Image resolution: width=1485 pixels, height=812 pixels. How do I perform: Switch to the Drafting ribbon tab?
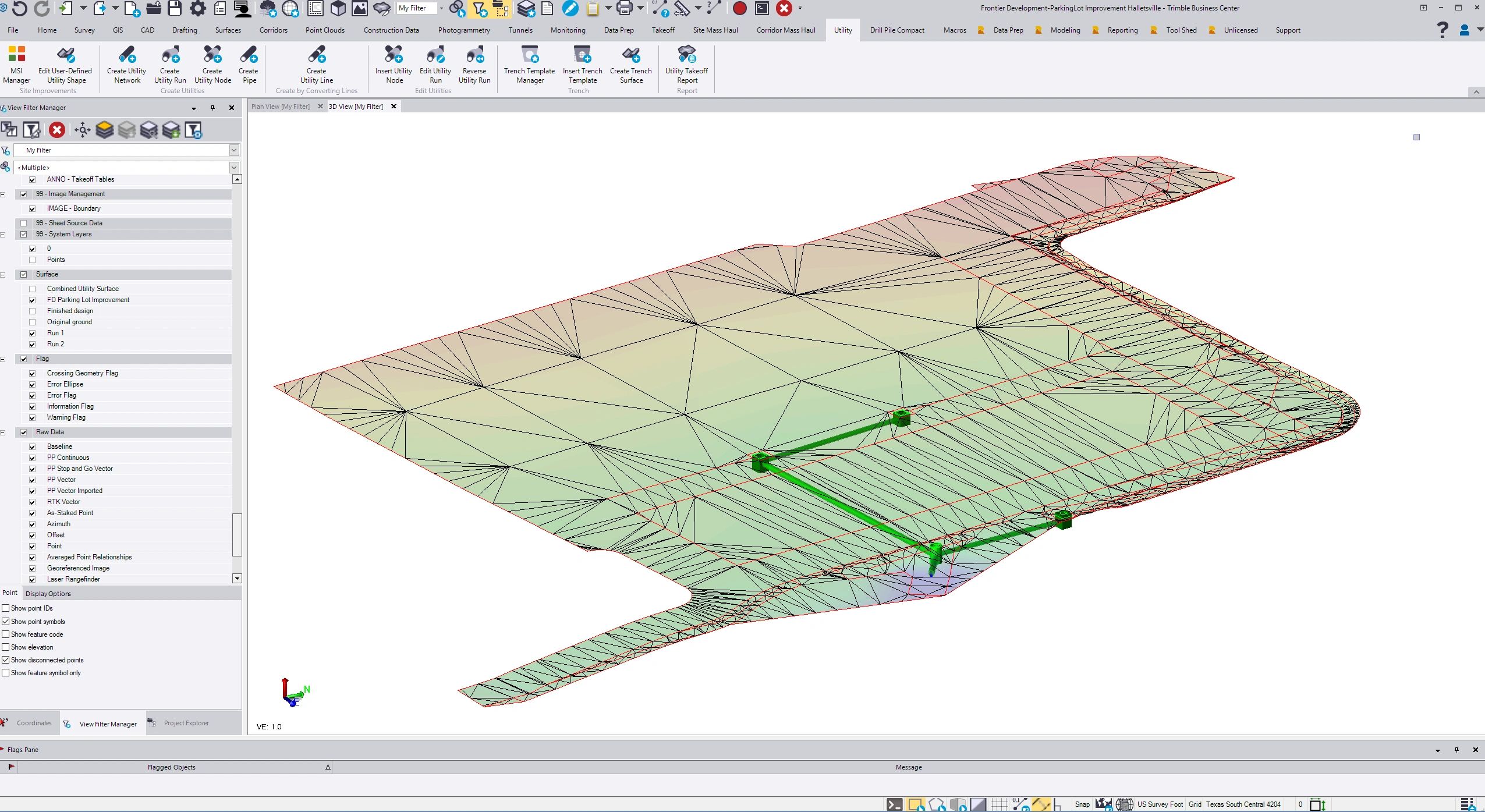tap(185, 30)
